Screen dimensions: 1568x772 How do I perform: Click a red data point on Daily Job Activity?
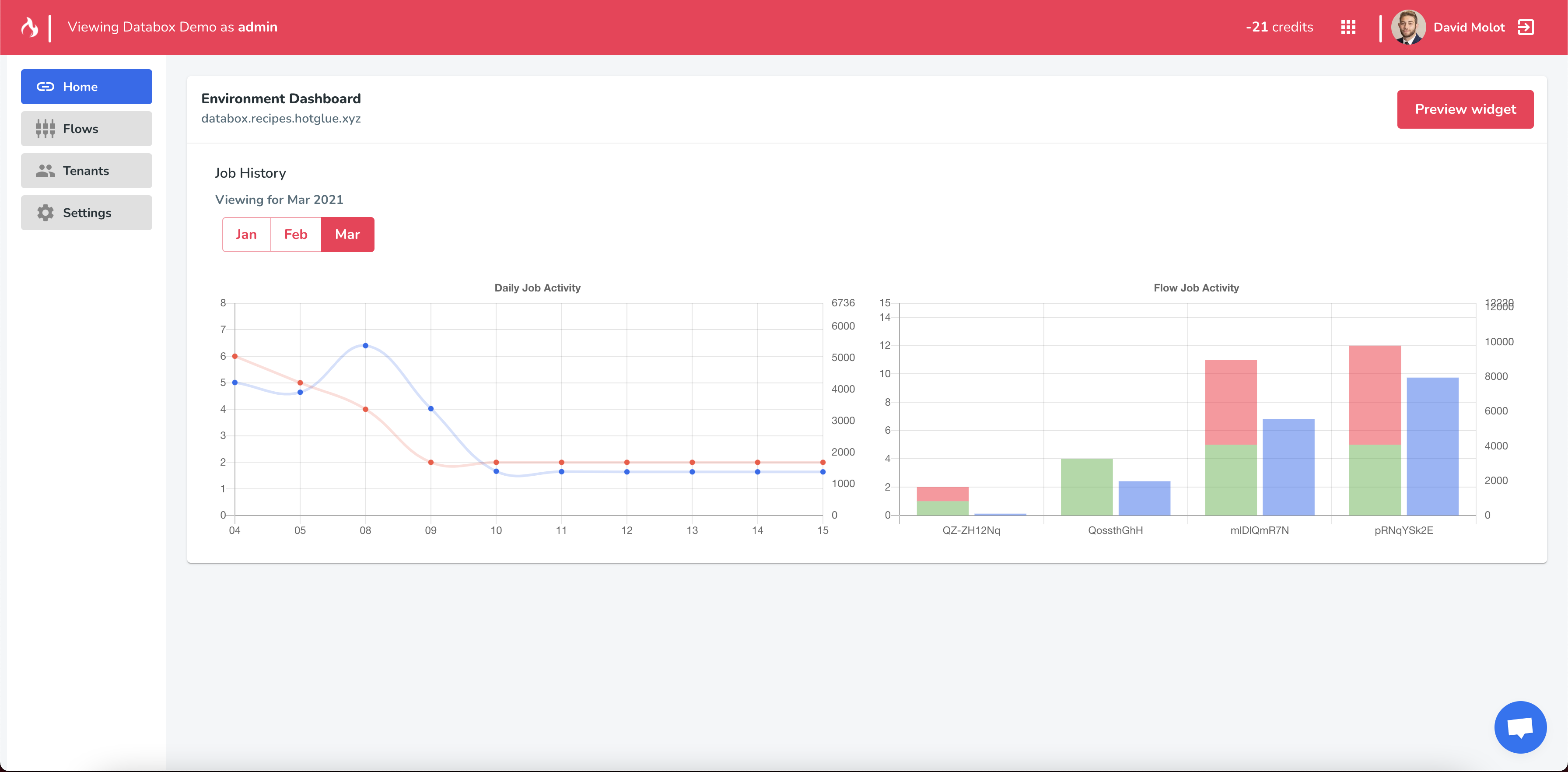235,356
